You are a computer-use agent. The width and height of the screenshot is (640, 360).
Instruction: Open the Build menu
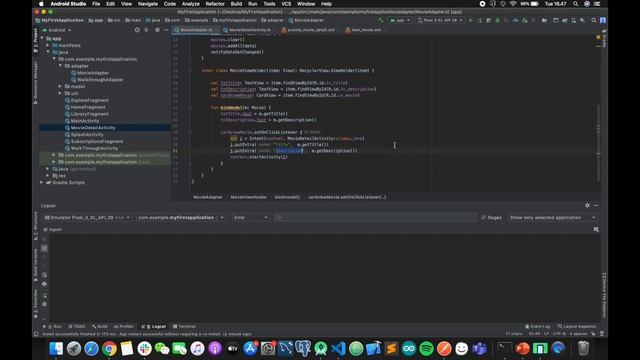click(x=236, y=4)
